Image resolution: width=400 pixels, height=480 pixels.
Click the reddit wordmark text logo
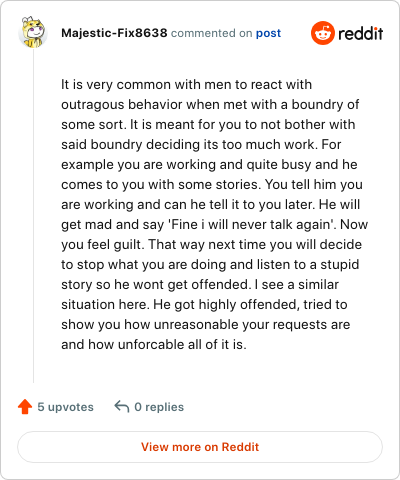[360, 33]
